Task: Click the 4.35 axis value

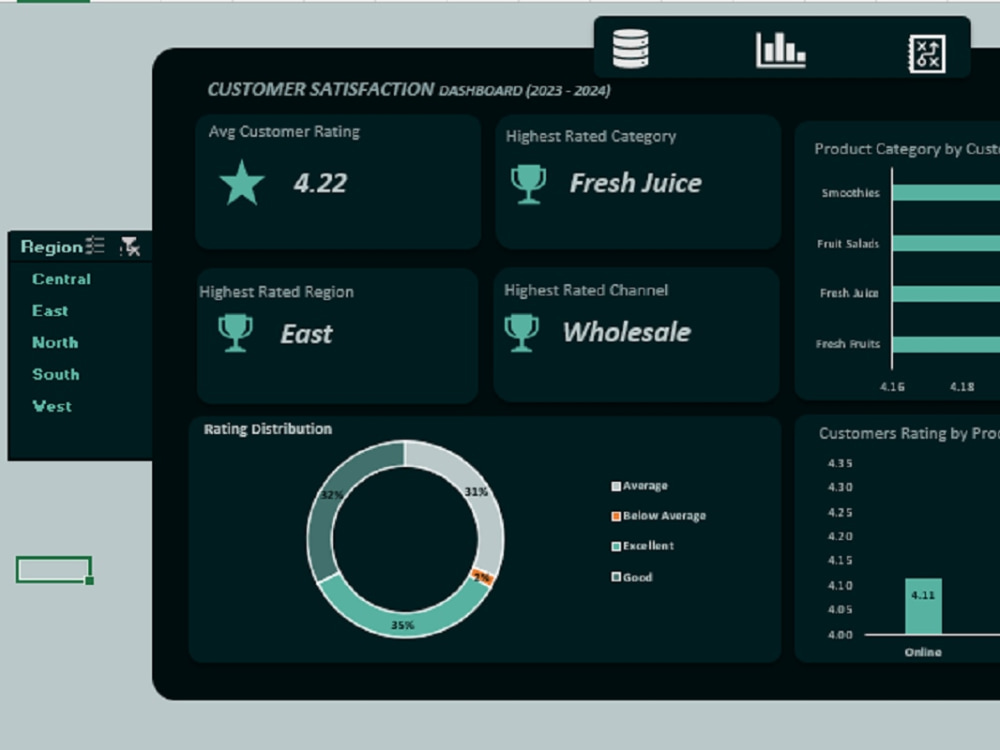Action: coord(840,463)
